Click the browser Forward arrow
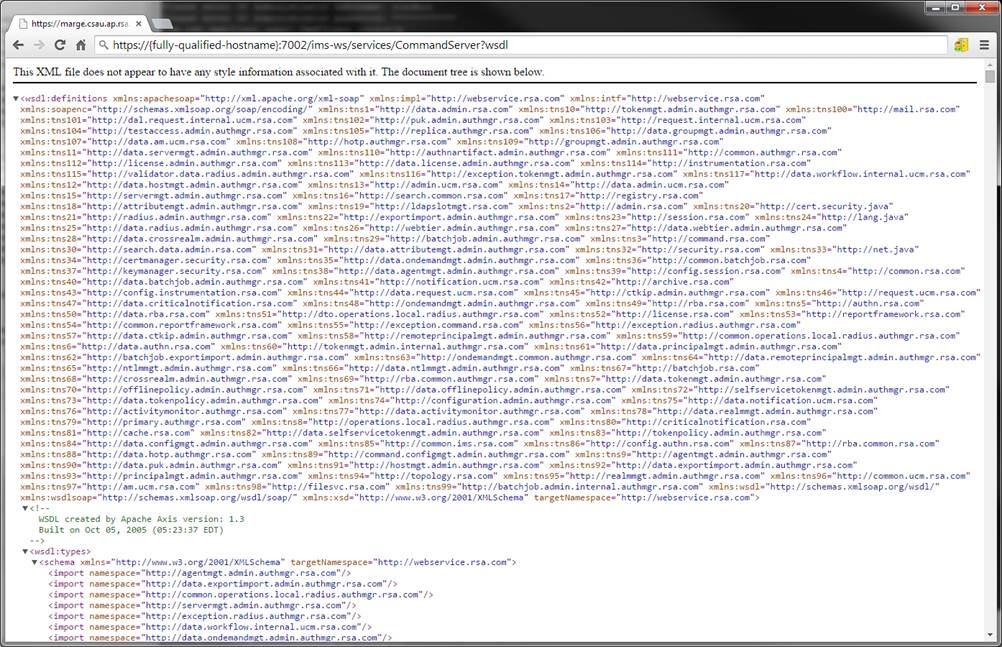The width and height of the screenshot is (1002, 647). coord(39,45)
